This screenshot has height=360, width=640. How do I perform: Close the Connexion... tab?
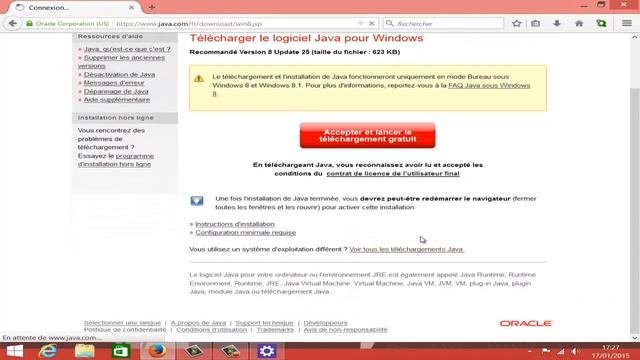coord(131,7)
